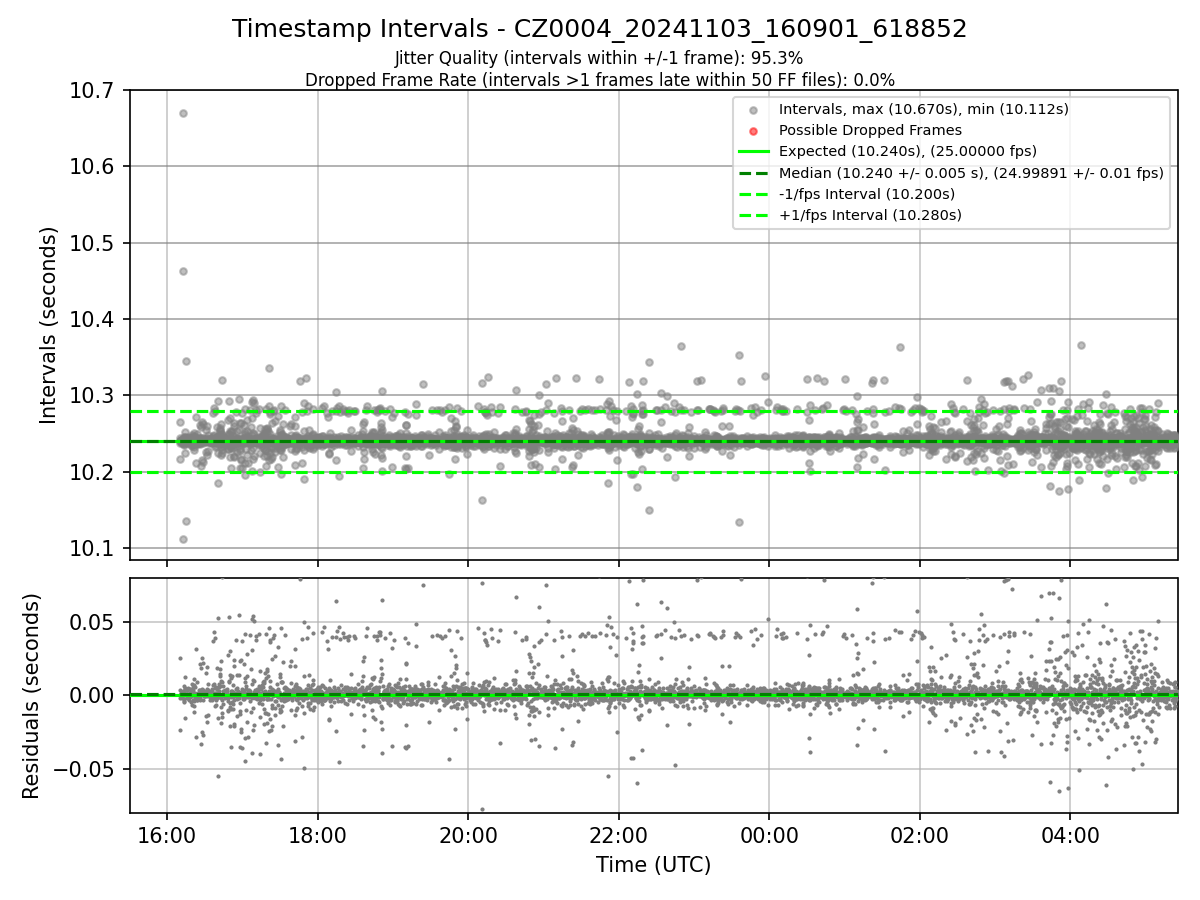
Task: Select the 'Dropped Frame Rate' 0.0% subtitle line
Action: coord(599,80)
